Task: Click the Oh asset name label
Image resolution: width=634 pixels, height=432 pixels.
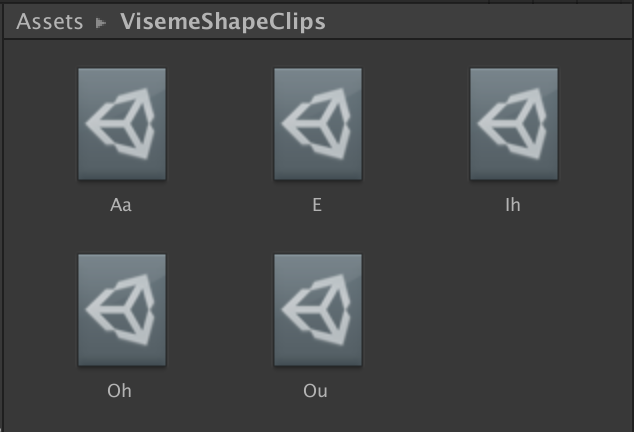Action: [x=119, y=391]
